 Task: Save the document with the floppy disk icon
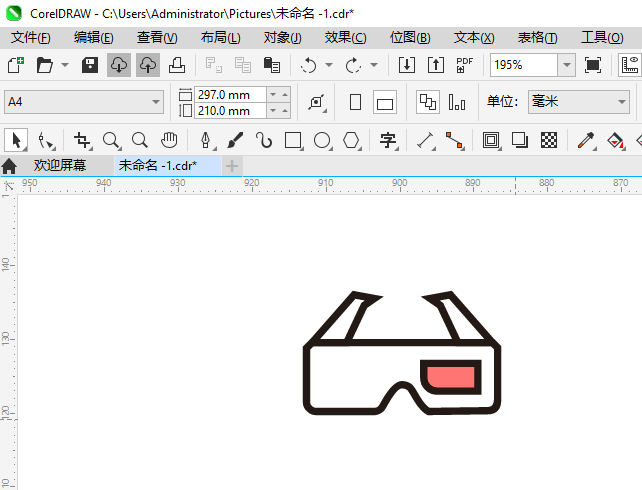pos(90,65)
